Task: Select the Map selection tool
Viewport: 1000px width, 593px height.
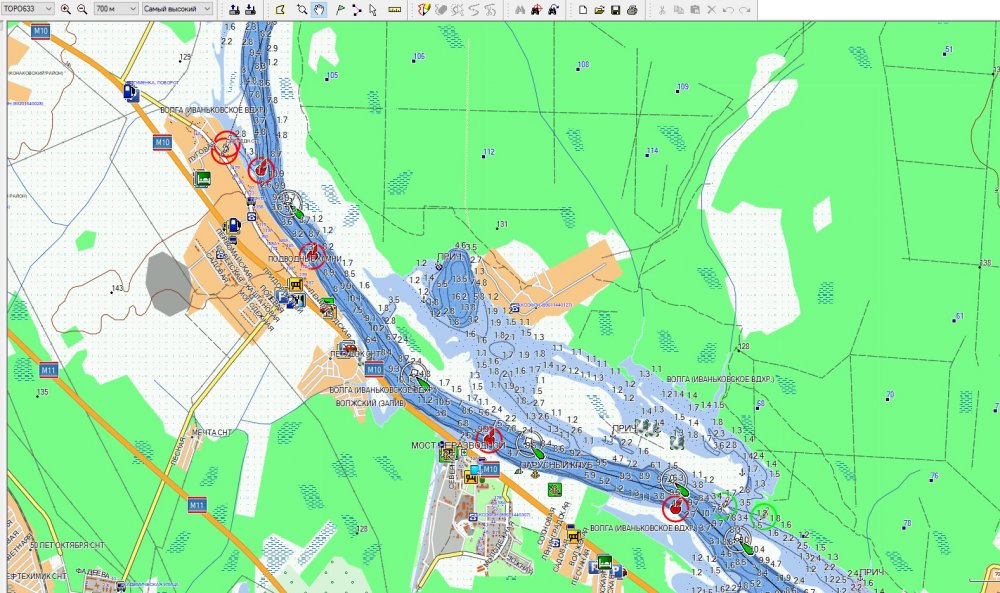Action: point(279,9)
